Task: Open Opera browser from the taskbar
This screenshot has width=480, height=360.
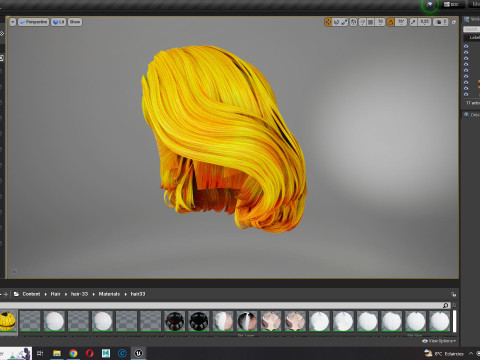Action: (89, 353)
